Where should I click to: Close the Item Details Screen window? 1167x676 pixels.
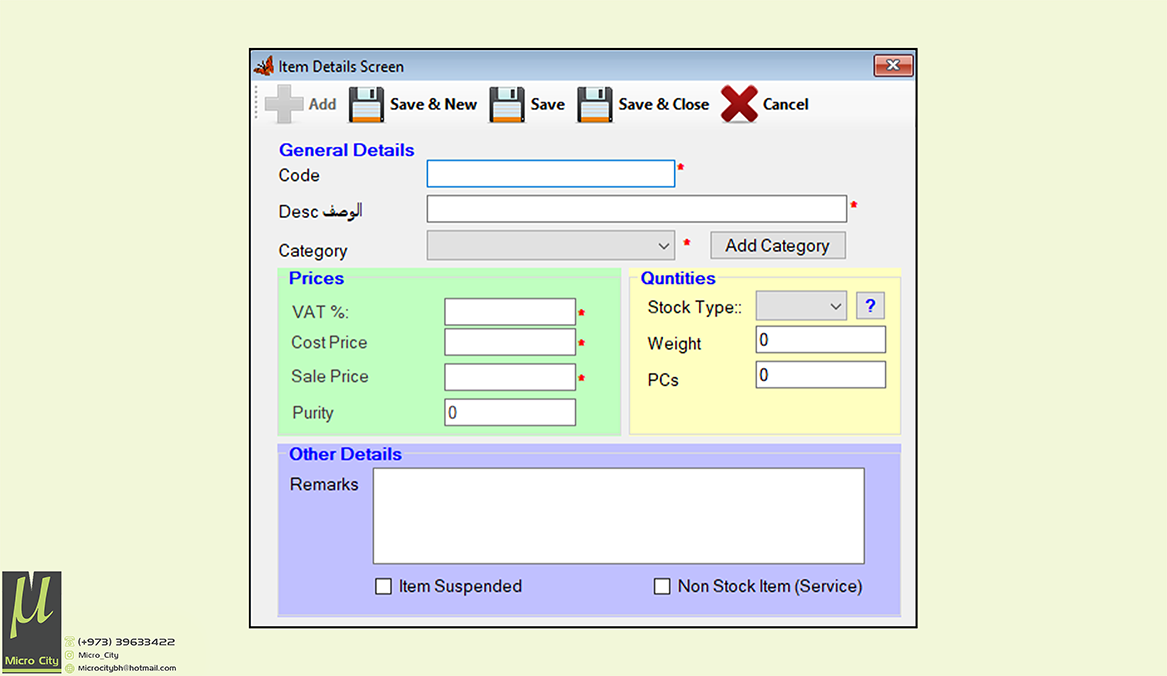(x=893, y=66)
